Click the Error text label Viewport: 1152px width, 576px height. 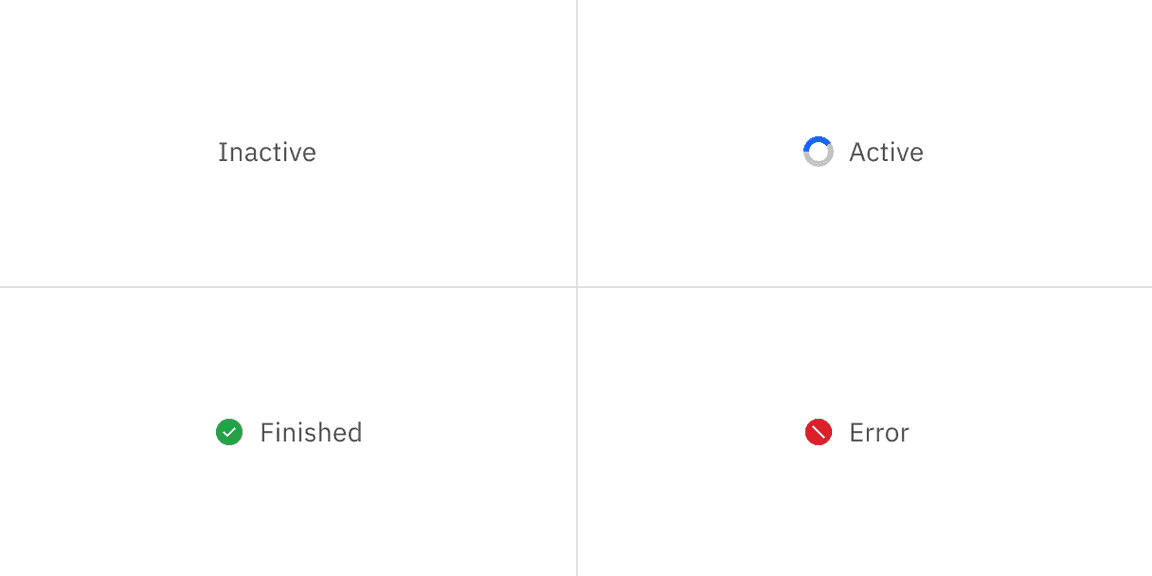pos(878,432)
